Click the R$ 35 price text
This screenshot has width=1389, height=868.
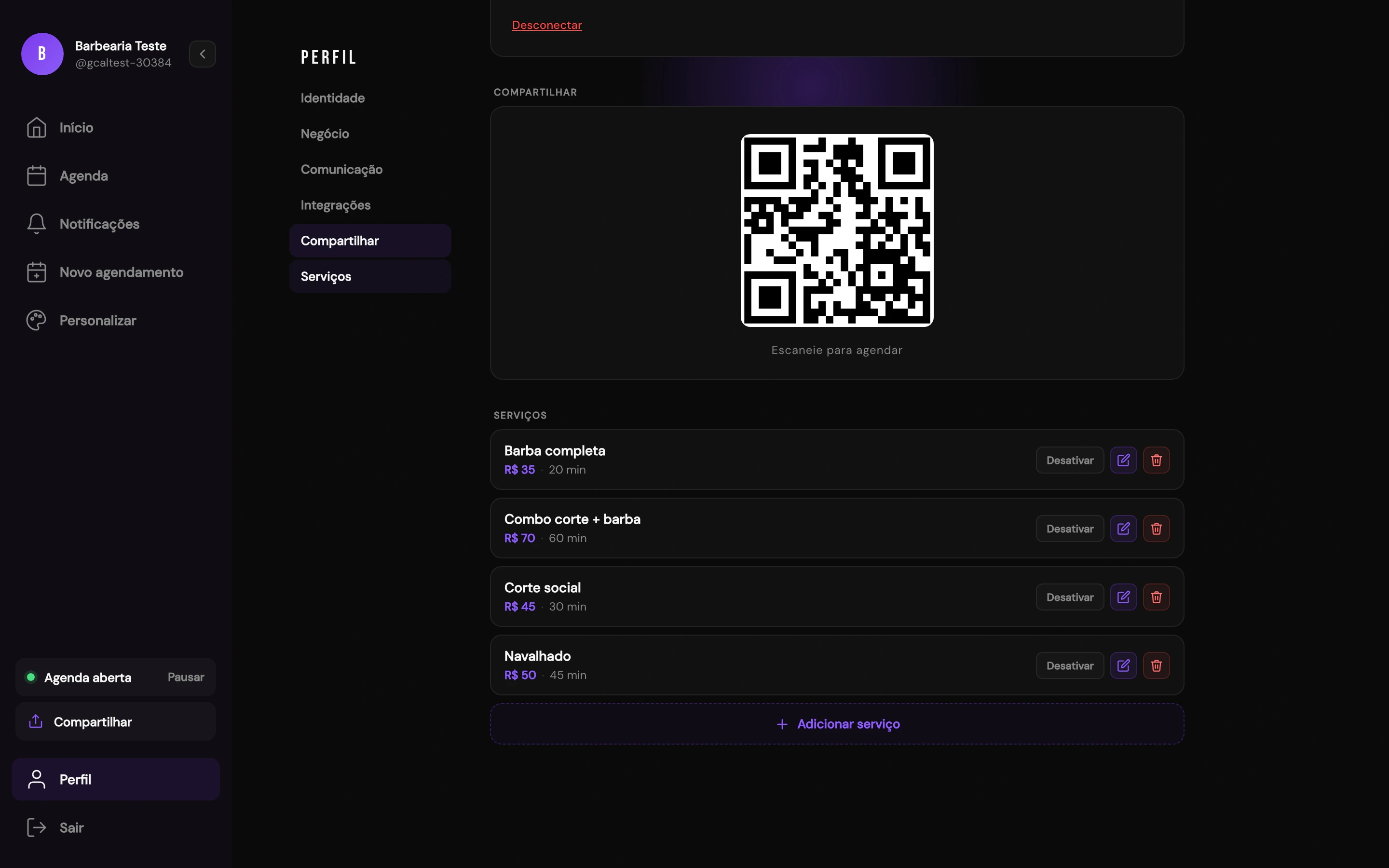point(519,470)
